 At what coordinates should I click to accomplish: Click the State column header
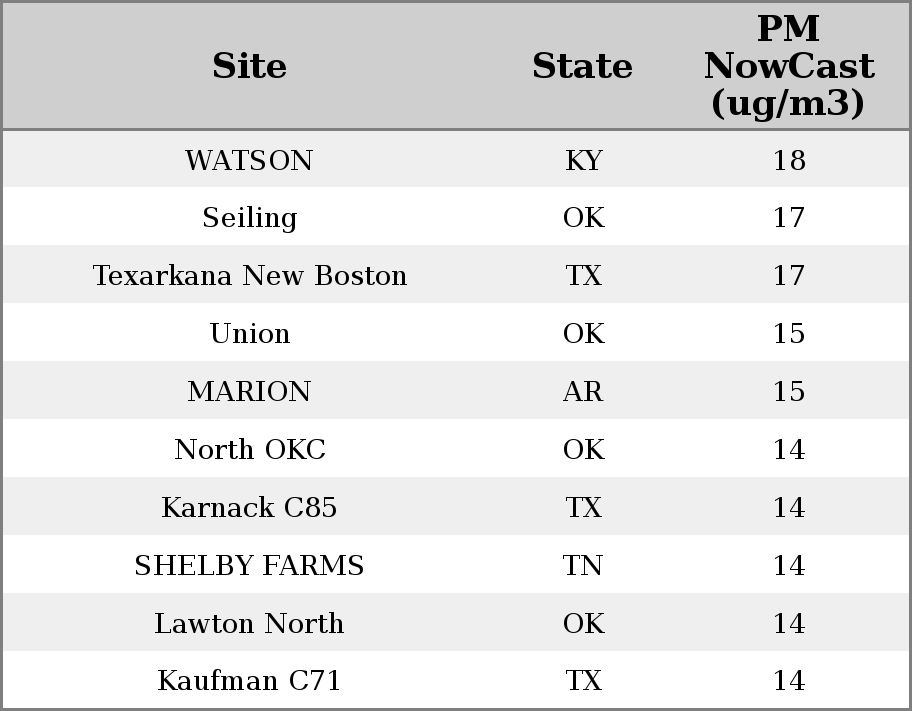(582, 66)
